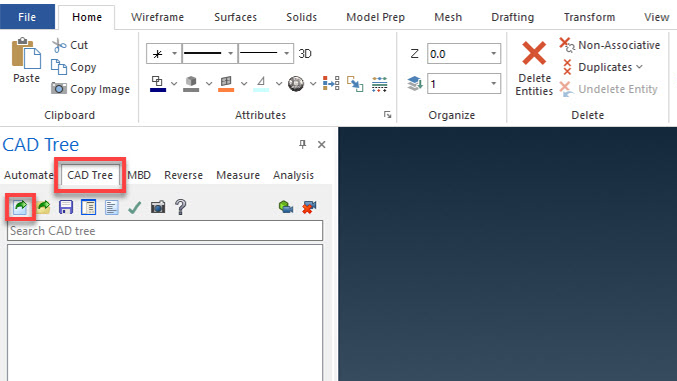This screenshot has height=381, width=677.
Task: Open the level number dropdown
Action: [x=493, y=83]
